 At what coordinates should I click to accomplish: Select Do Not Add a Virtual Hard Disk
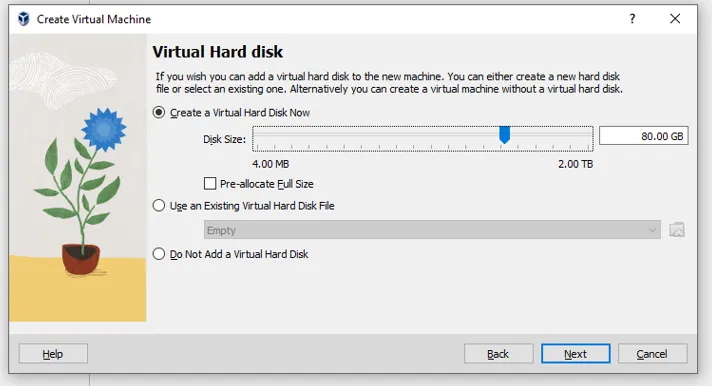click(158, 254)
